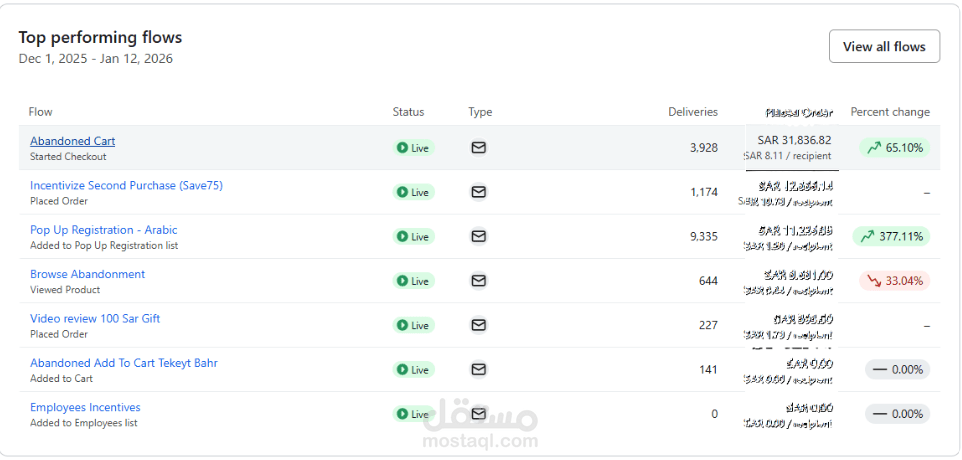Click the 141 deliveries value

point(709,369)
